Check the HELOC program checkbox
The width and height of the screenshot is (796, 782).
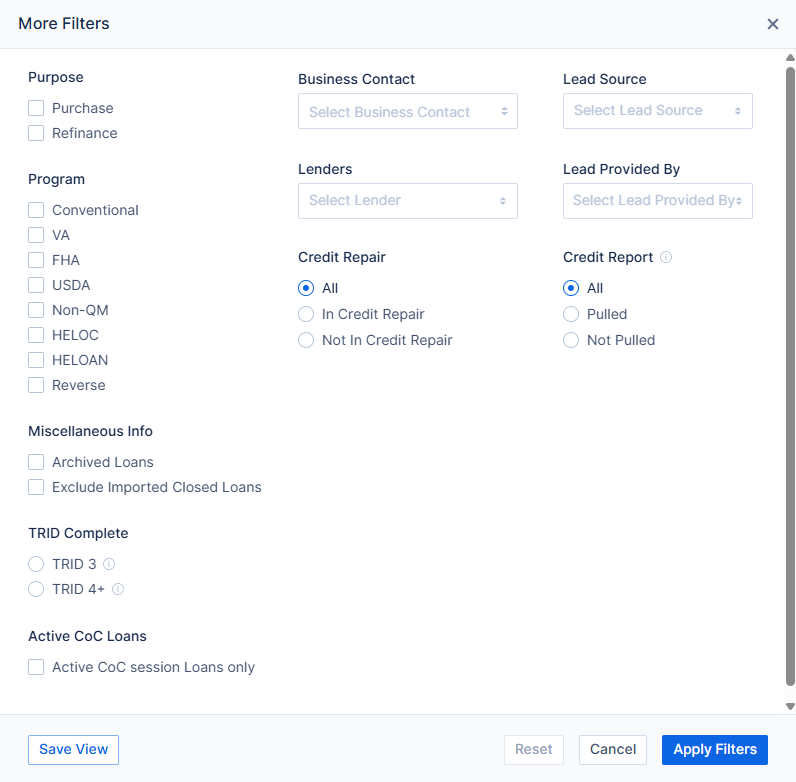point(36,335)
